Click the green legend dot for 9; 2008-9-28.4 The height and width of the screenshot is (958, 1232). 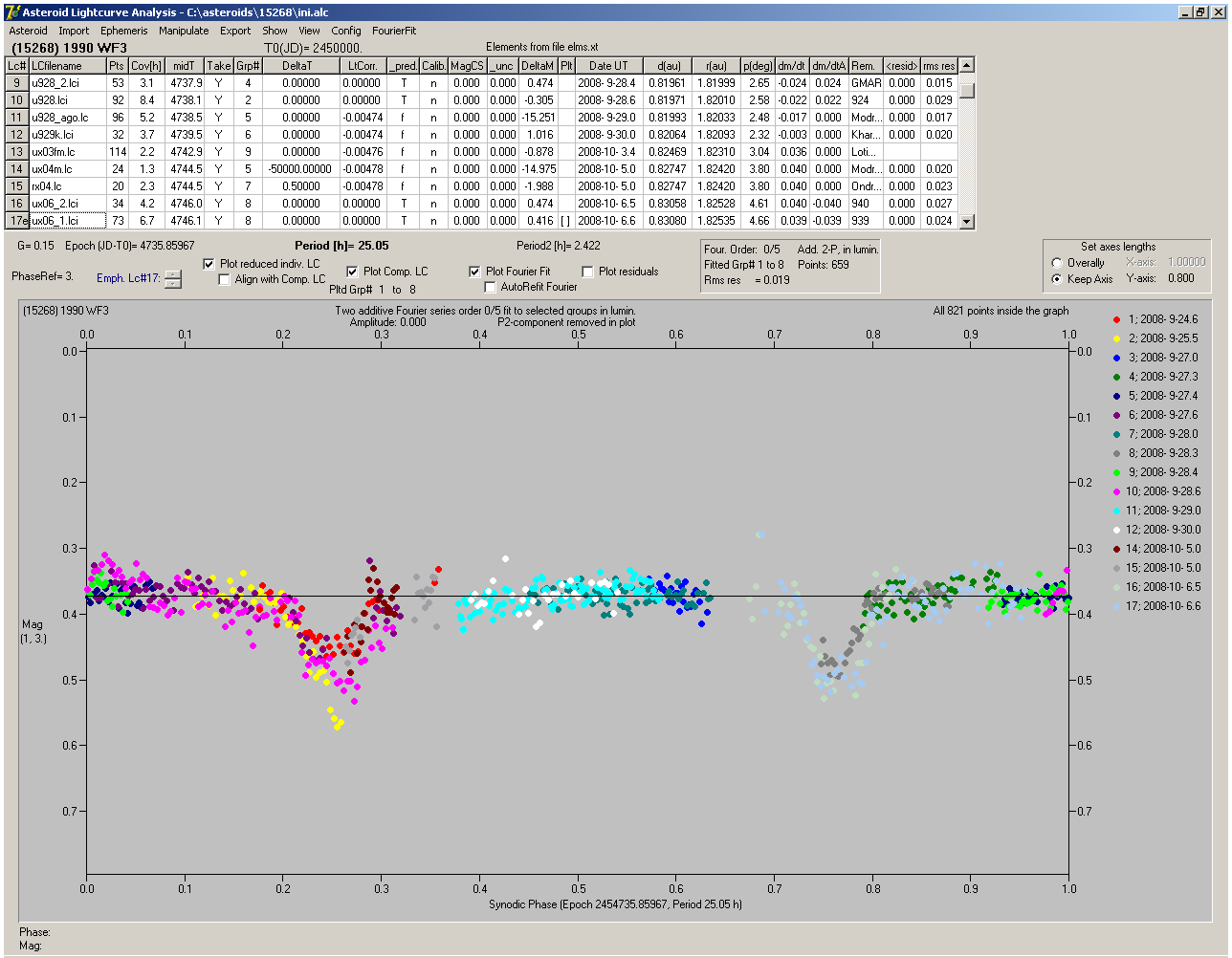pos(1117,472)
